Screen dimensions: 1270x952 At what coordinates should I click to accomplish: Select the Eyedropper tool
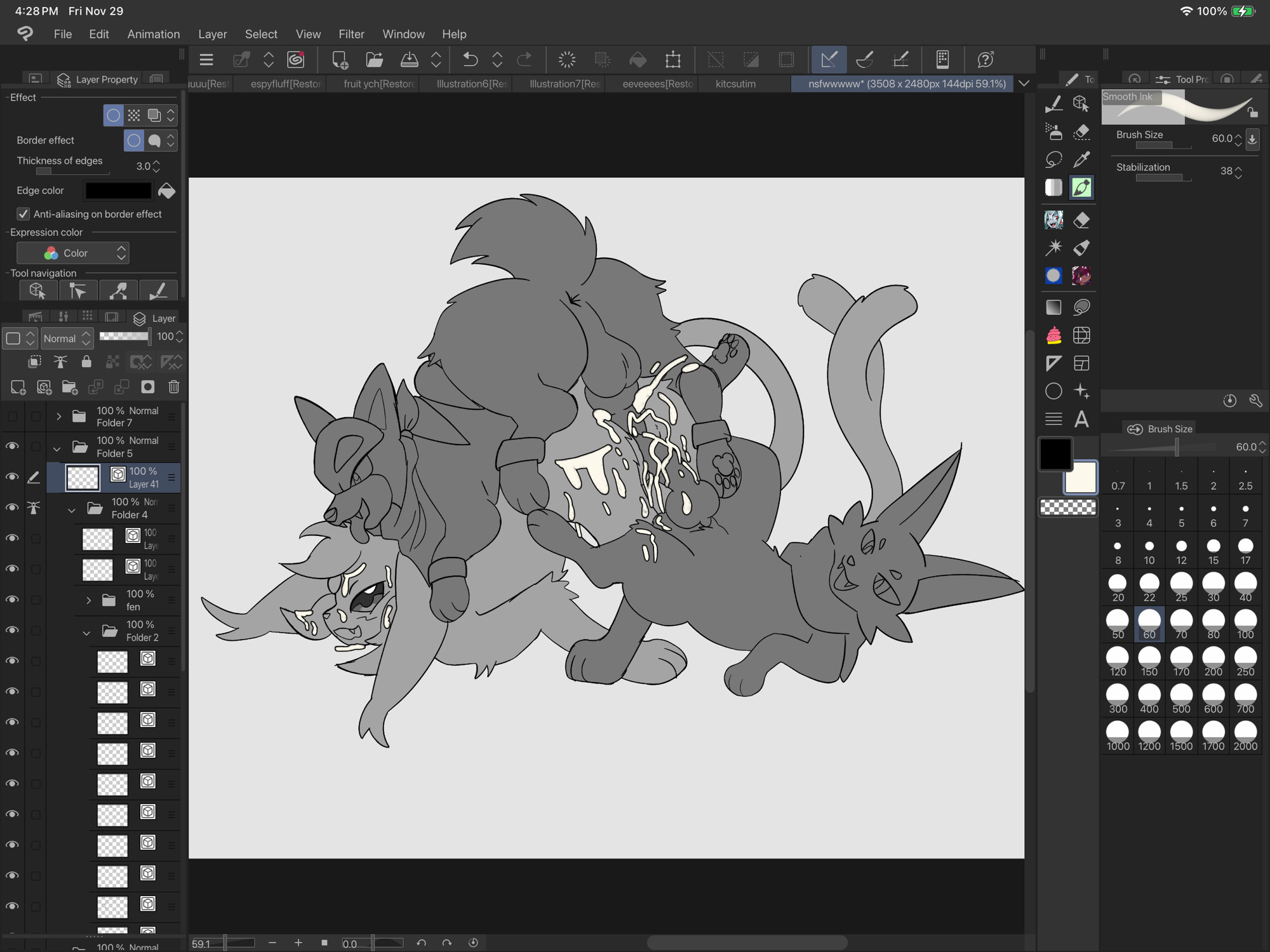(x=1081, y=159)
